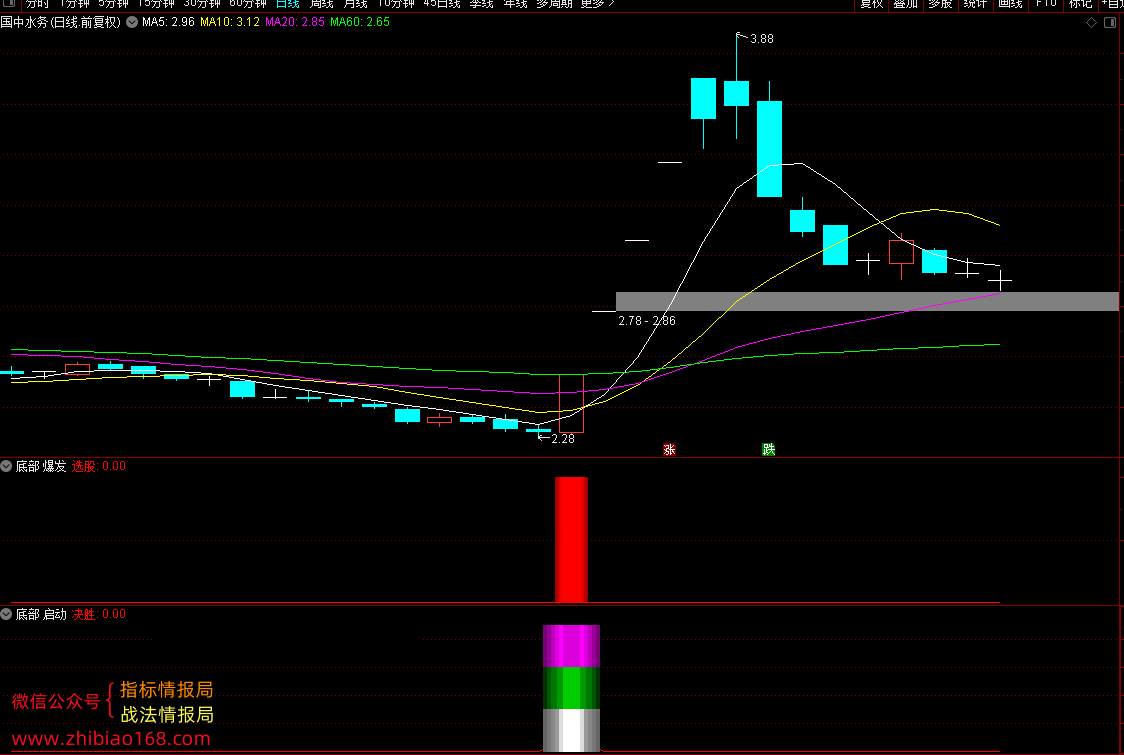Click the white segment of 底部启动 bar
Viewport: 1124px width, 755px height.
[571, 730]
